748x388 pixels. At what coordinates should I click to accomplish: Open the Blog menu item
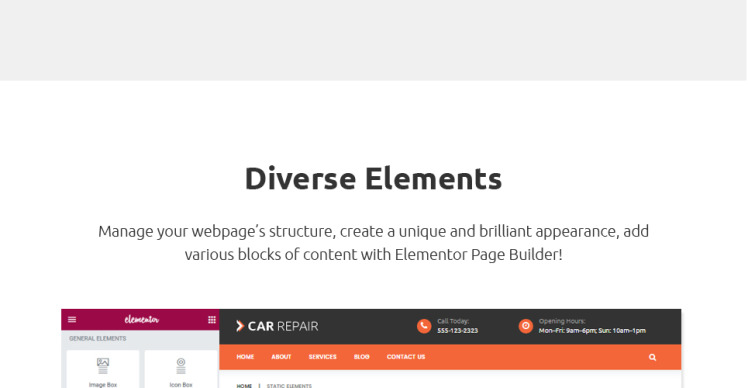click(x=362, y=357)
